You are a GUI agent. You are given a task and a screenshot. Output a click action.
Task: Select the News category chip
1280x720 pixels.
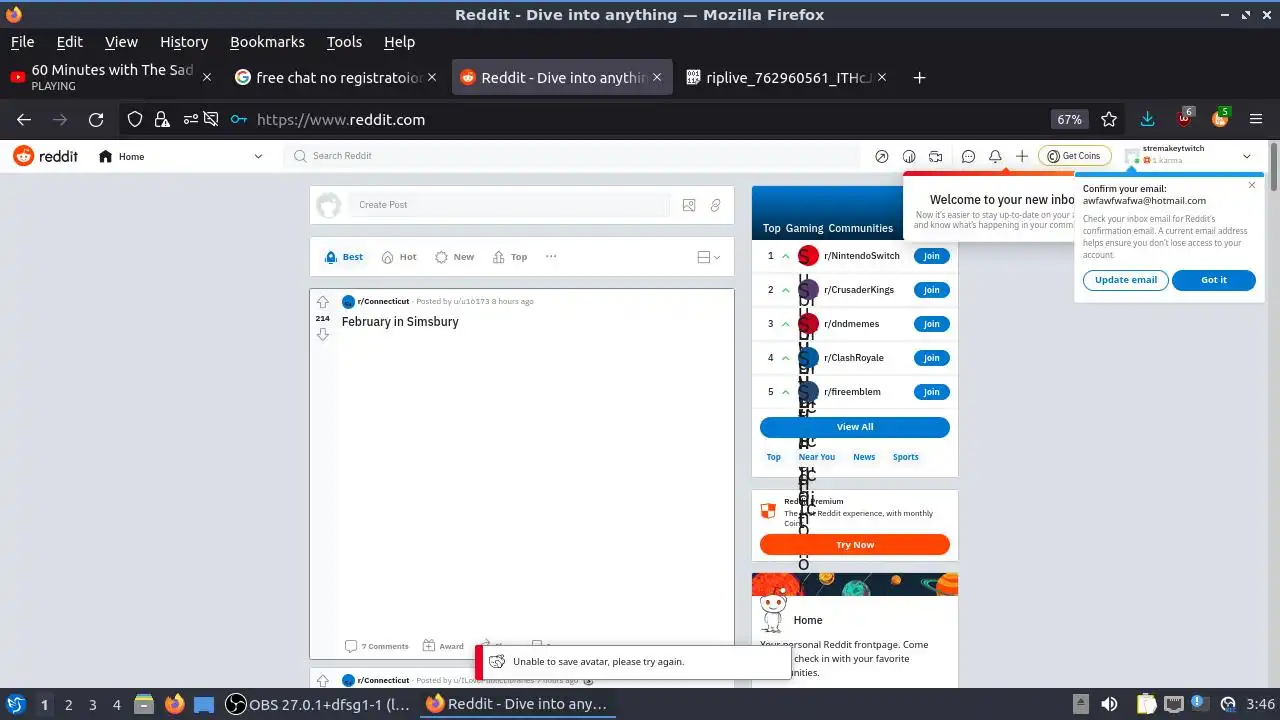tap(864, 457)
